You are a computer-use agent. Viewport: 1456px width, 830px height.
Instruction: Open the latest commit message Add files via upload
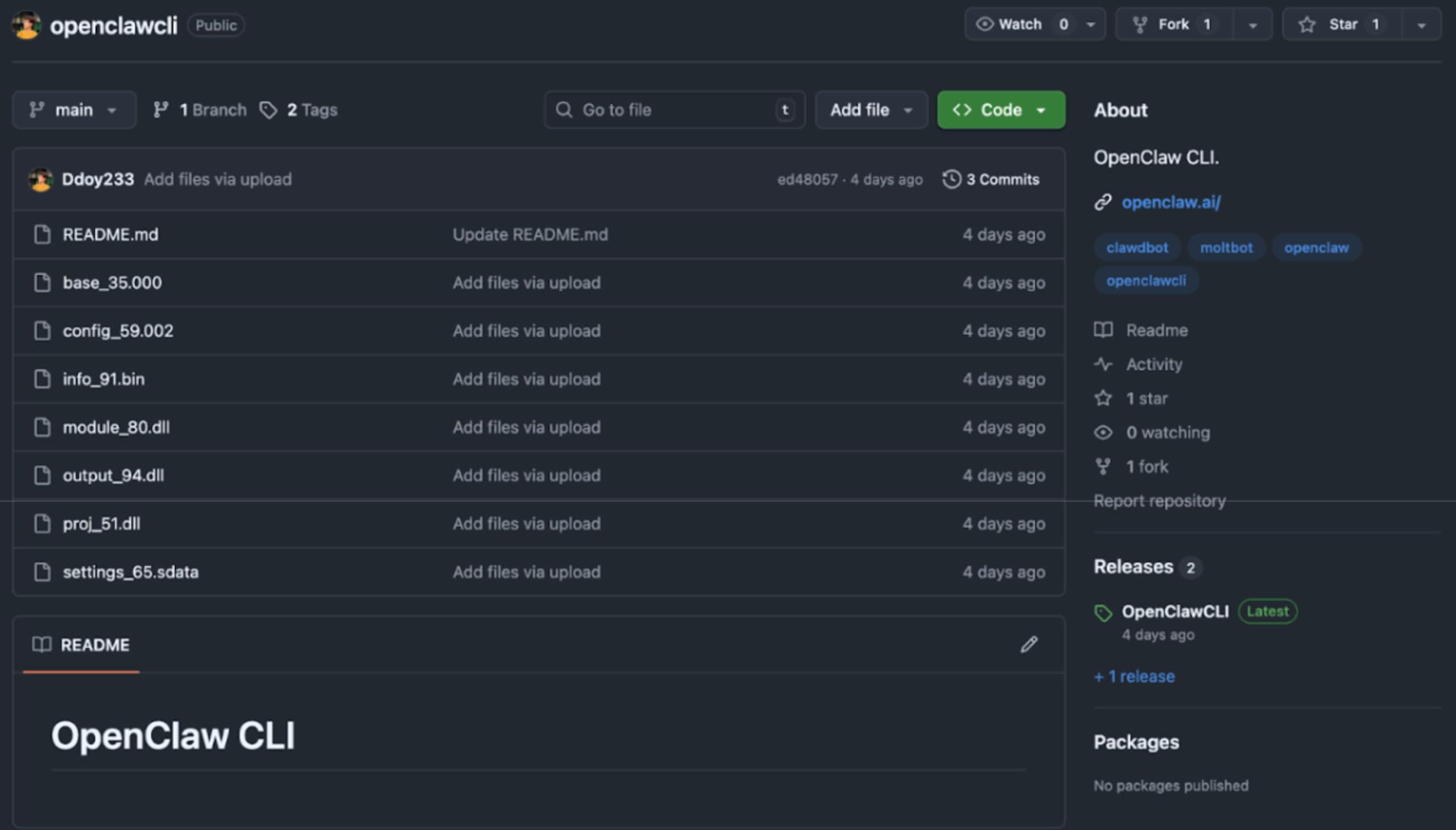[218, 179]
